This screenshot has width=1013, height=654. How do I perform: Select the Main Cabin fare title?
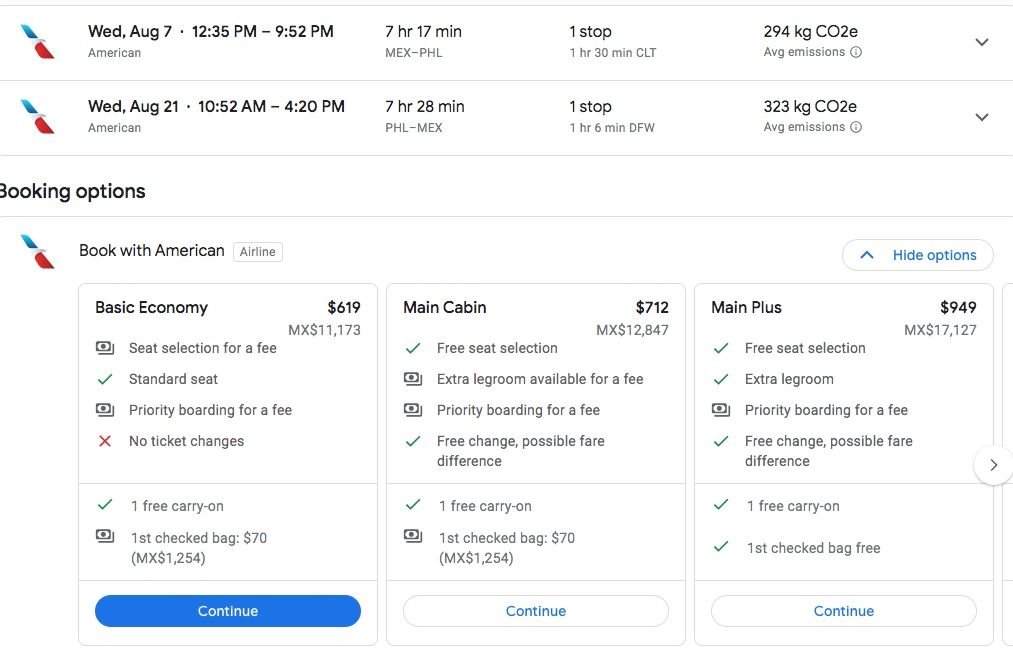(445, 307)
